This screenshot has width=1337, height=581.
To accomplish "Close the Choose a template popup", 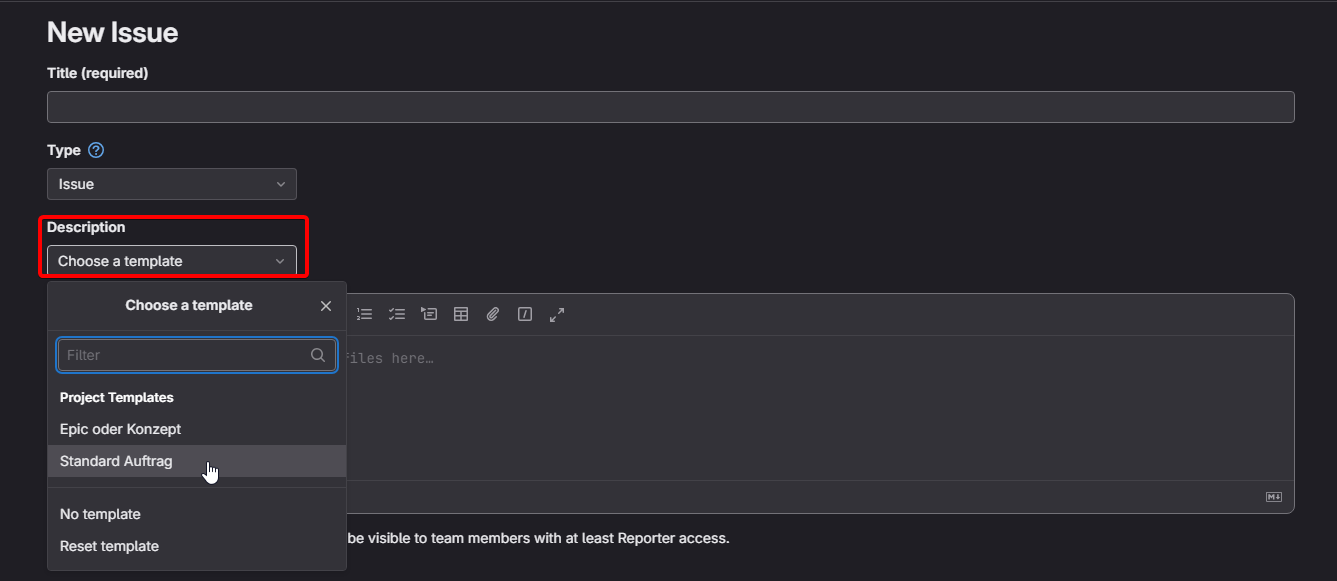I will (x=326, y=306).
